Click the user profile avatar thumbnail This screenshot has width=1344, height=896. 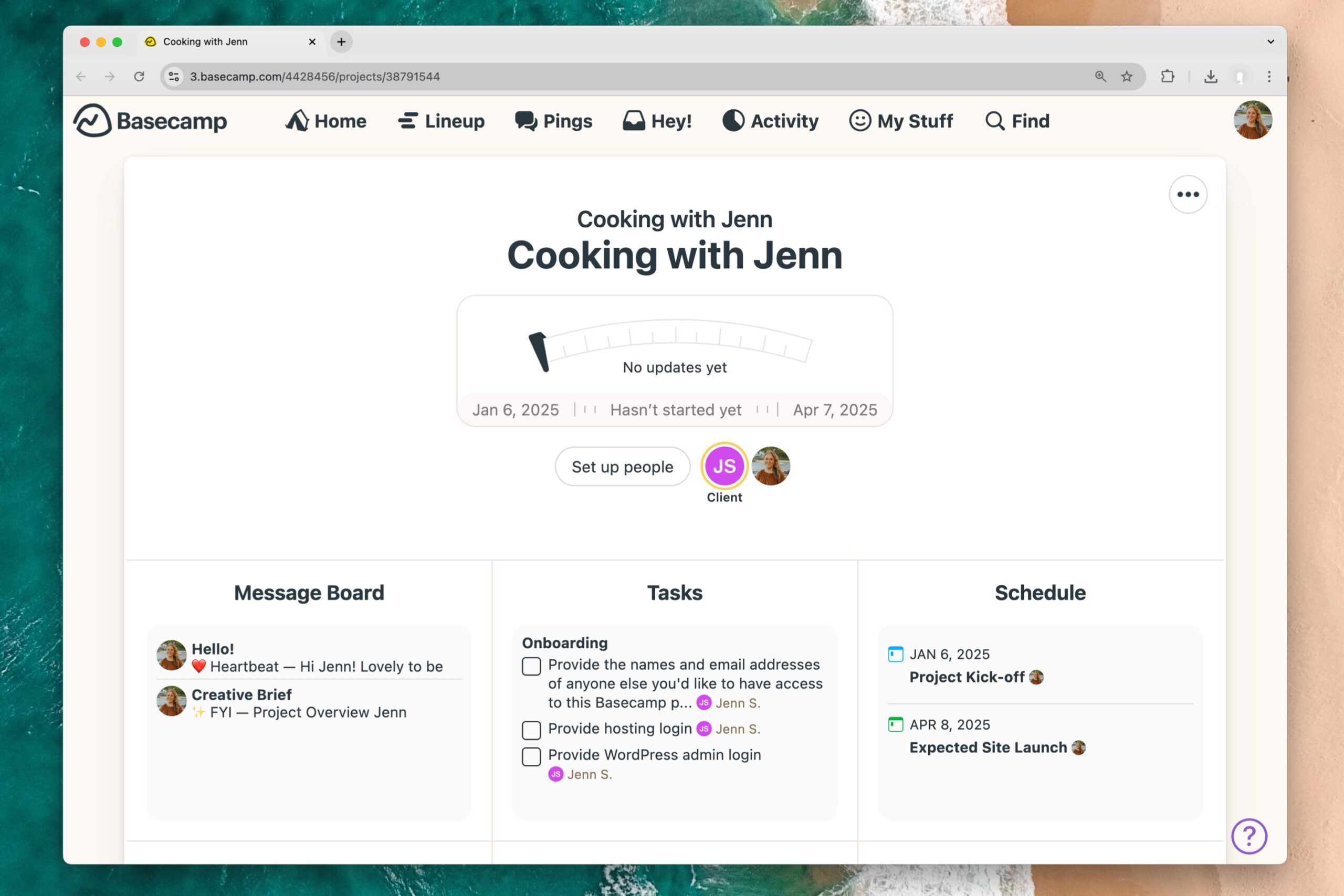[1253, 120]
